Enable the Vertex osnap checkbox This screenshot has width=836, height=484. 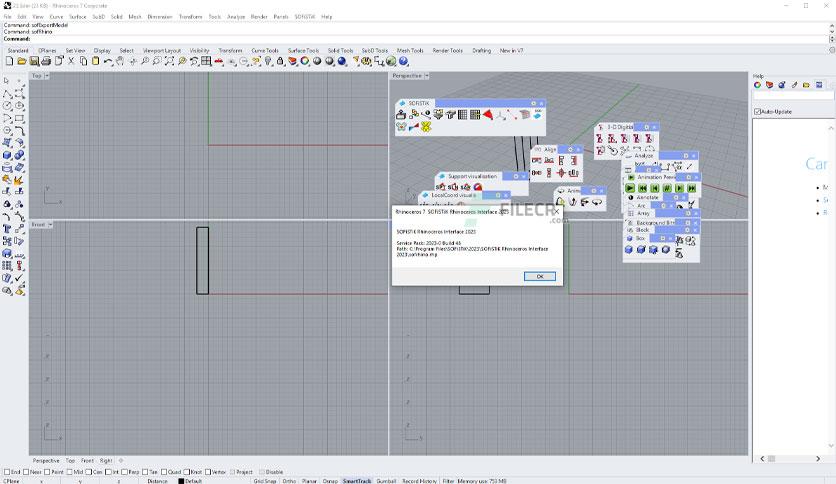(x=208, y=472)
